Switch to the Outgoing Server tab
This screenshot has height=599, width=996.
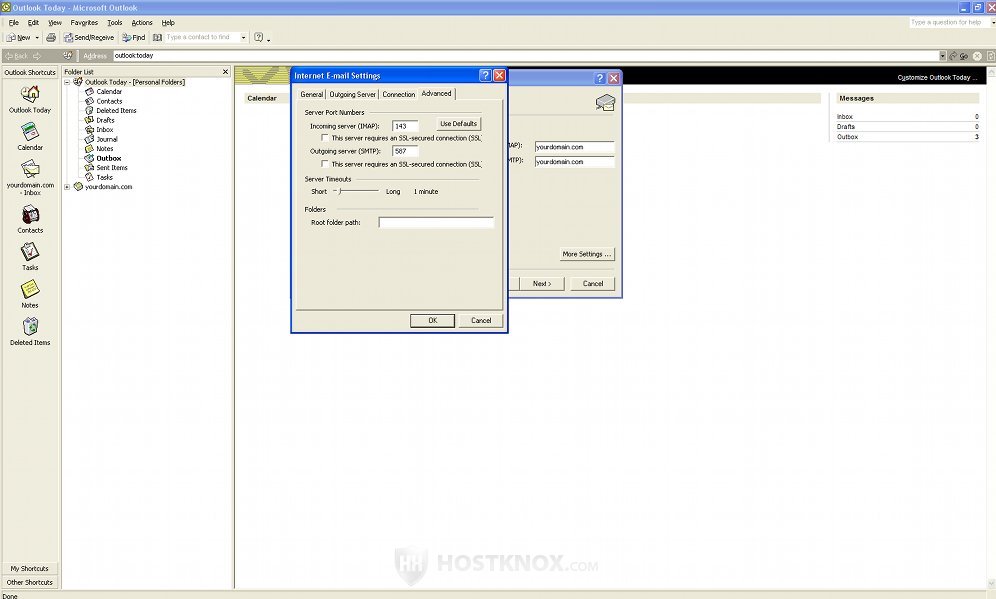[353, 94]
